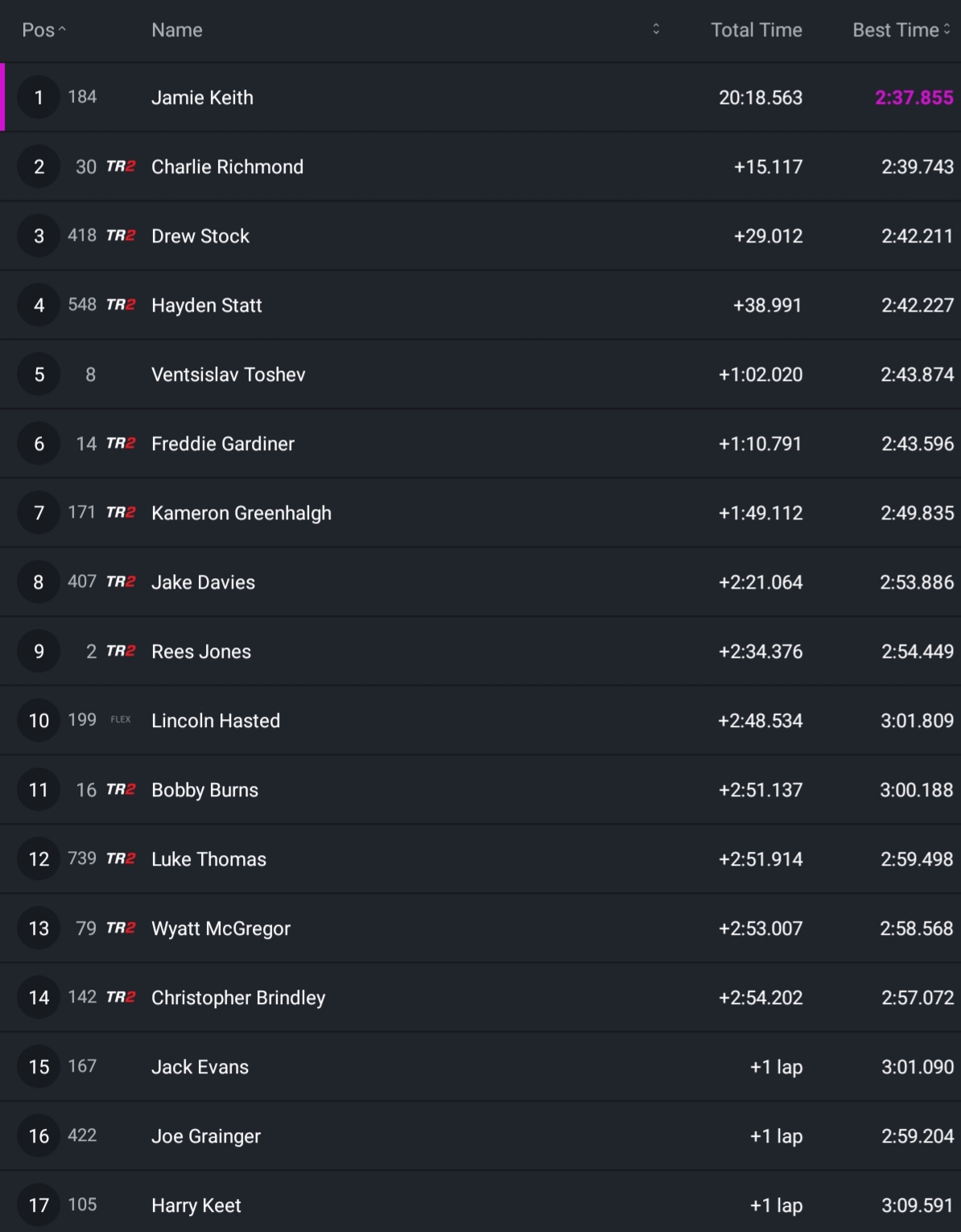961x1232 pixels.
Task: Click TR2 icon beside Freddie Gardiner
Action: coord(121,444)
